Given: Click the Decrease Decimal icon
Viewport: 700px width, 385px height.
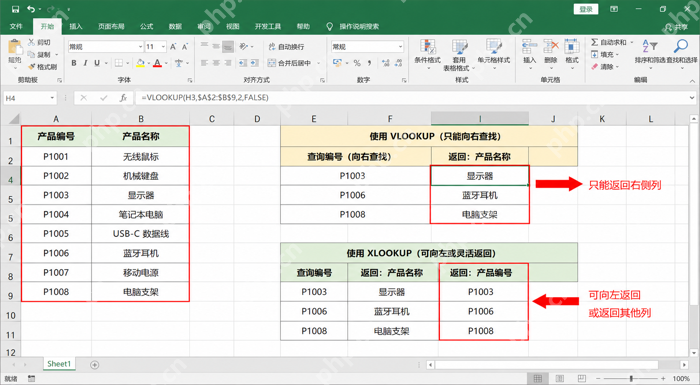Looking at the screenshot, I should click(398, 63).
